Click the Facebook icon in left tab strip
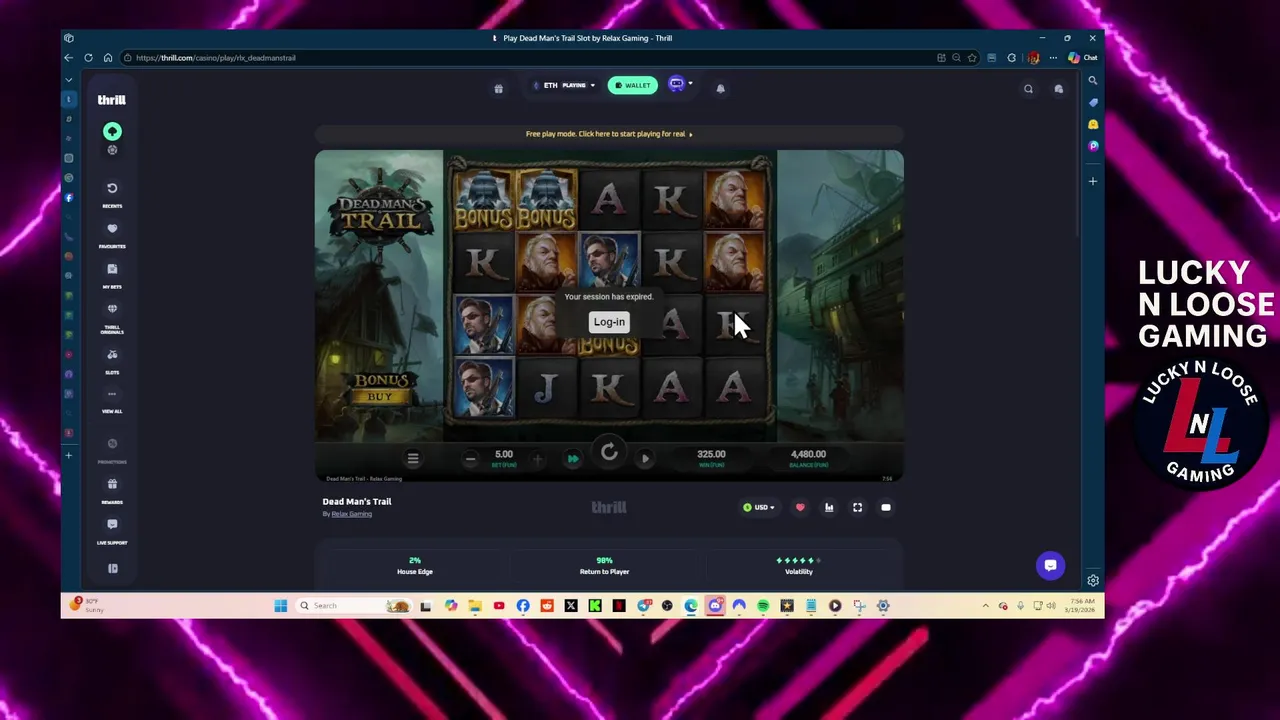Screen dimensions: 1280x720 69,198
